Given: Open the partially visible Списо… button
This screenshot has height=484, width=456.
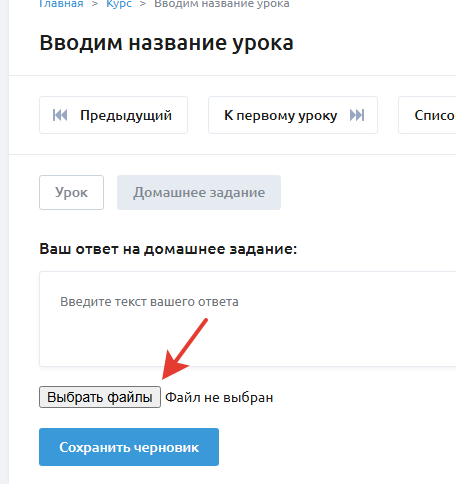Looking at the screenshot, I should [427, 115].
